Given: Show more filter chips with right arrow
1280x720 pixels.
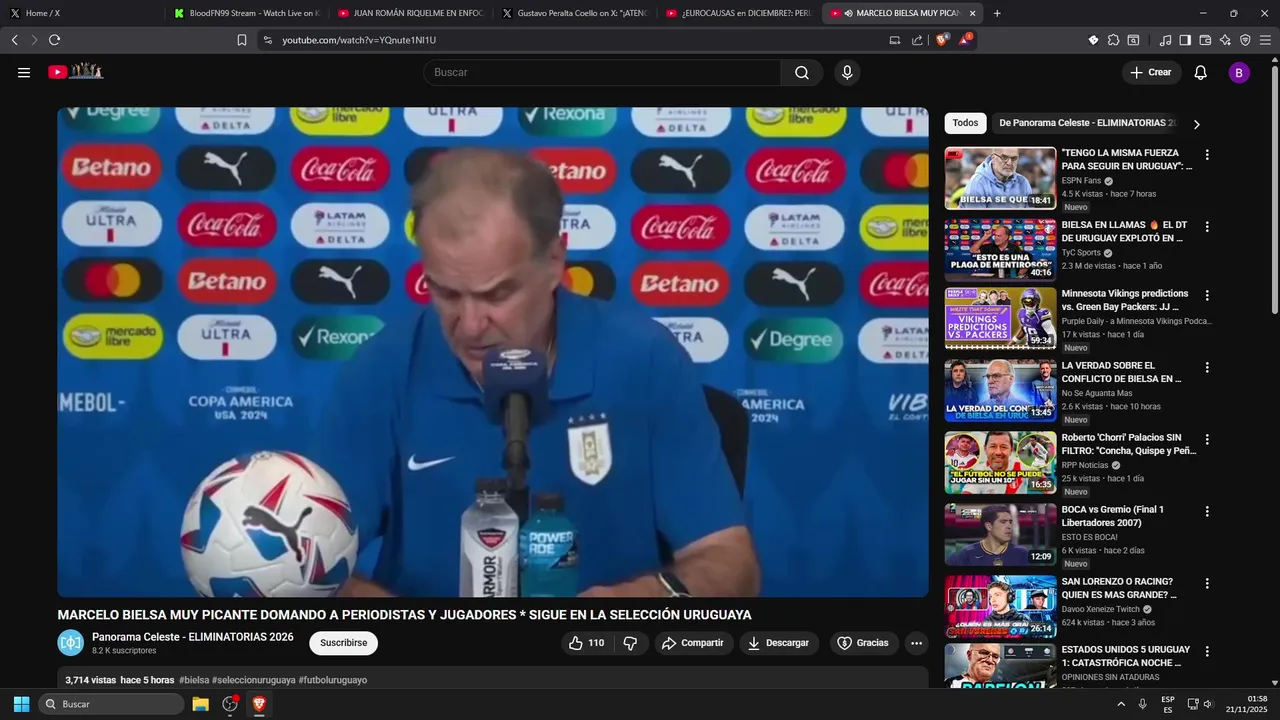Looking at the screenshot, I should coord(1196,124).
